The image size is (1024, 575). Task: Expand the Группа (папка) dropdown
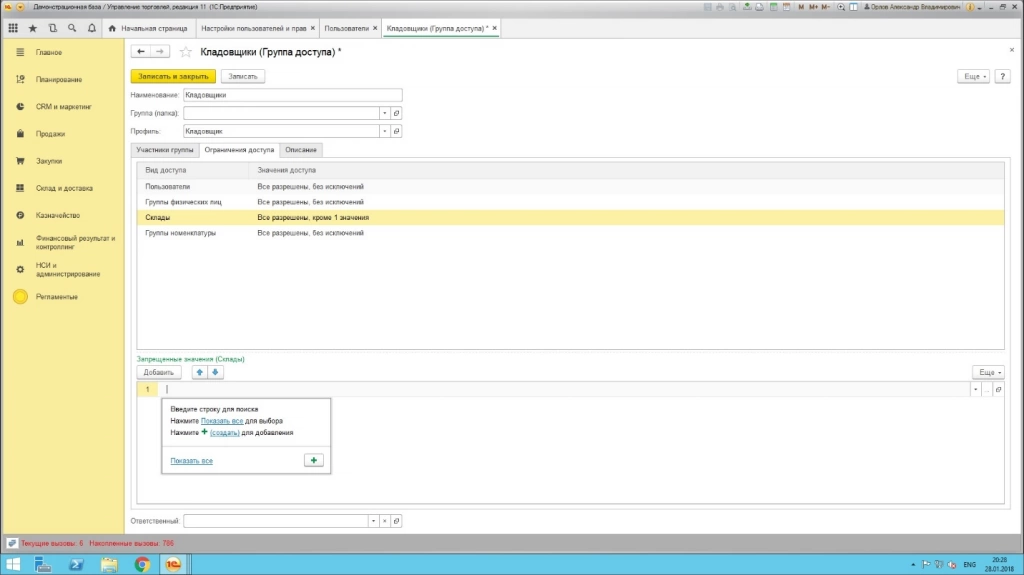coord(385,113)
